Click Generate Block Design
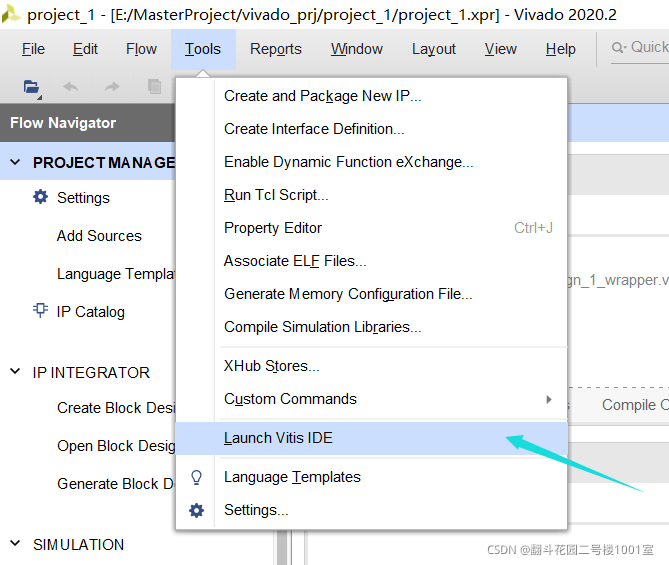669x565 pixels. (116, 484)
